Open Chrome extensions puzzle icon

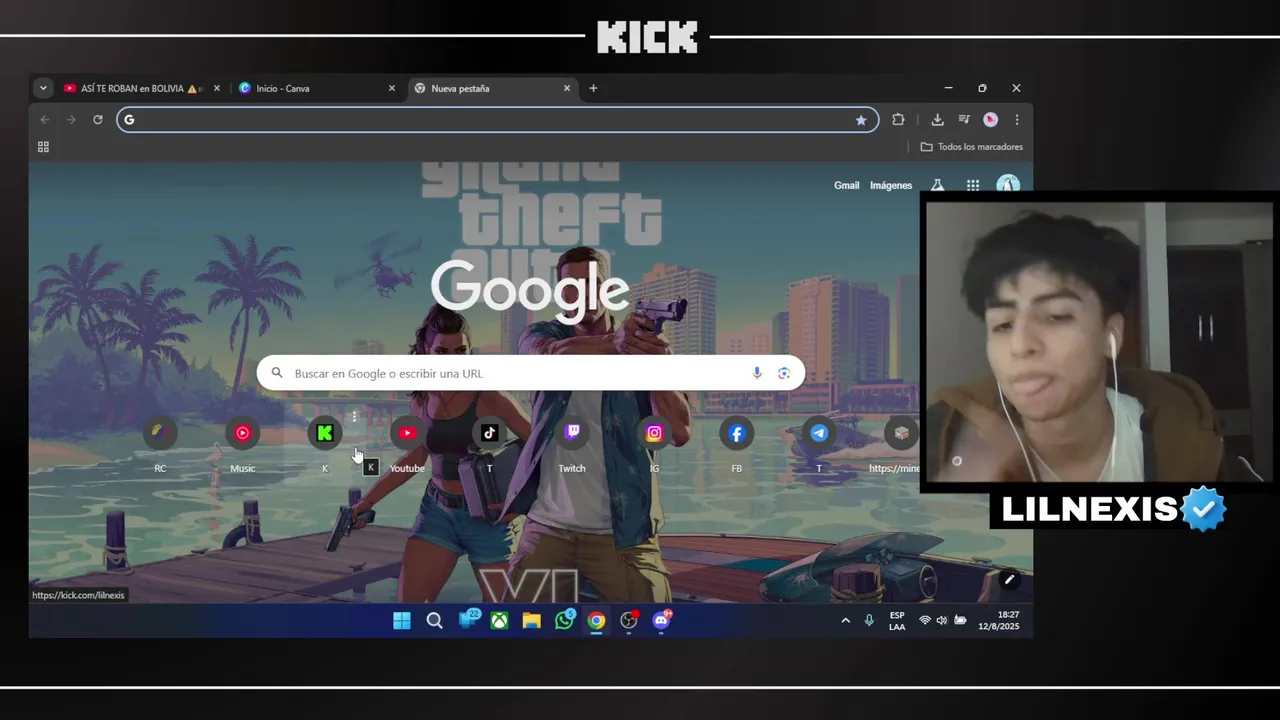[898, 120]
